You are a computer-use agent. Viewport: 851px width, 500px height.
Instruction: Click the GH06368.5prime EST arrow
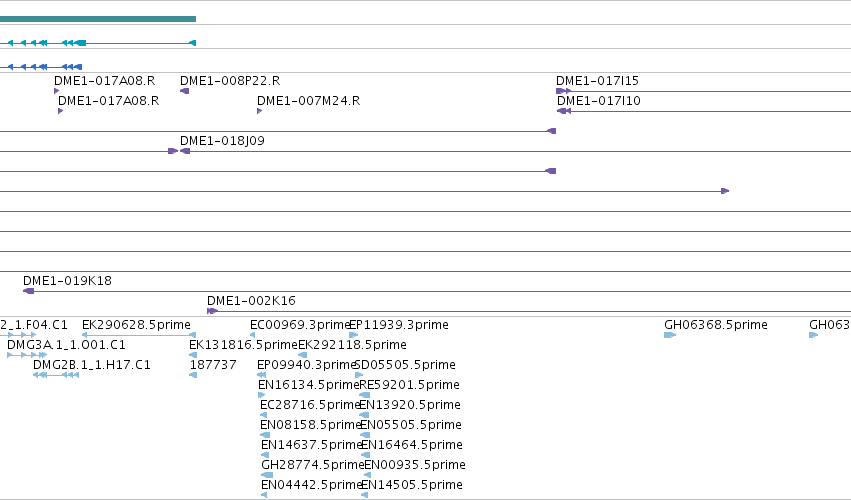pos(670,335)
